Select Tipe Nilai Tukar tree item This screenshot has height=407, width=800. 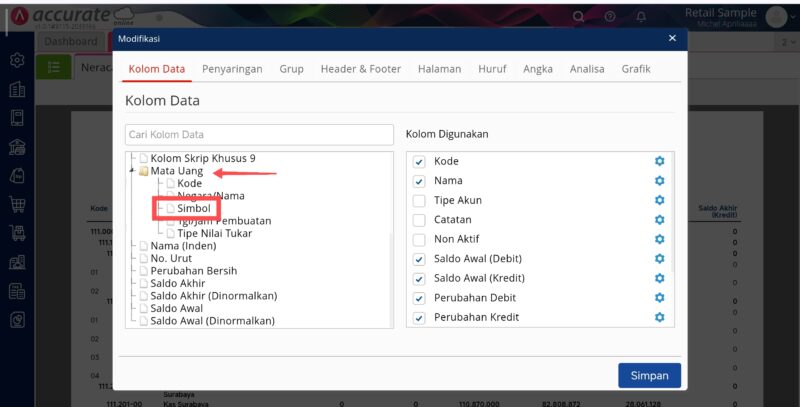(x=214, y=233)
